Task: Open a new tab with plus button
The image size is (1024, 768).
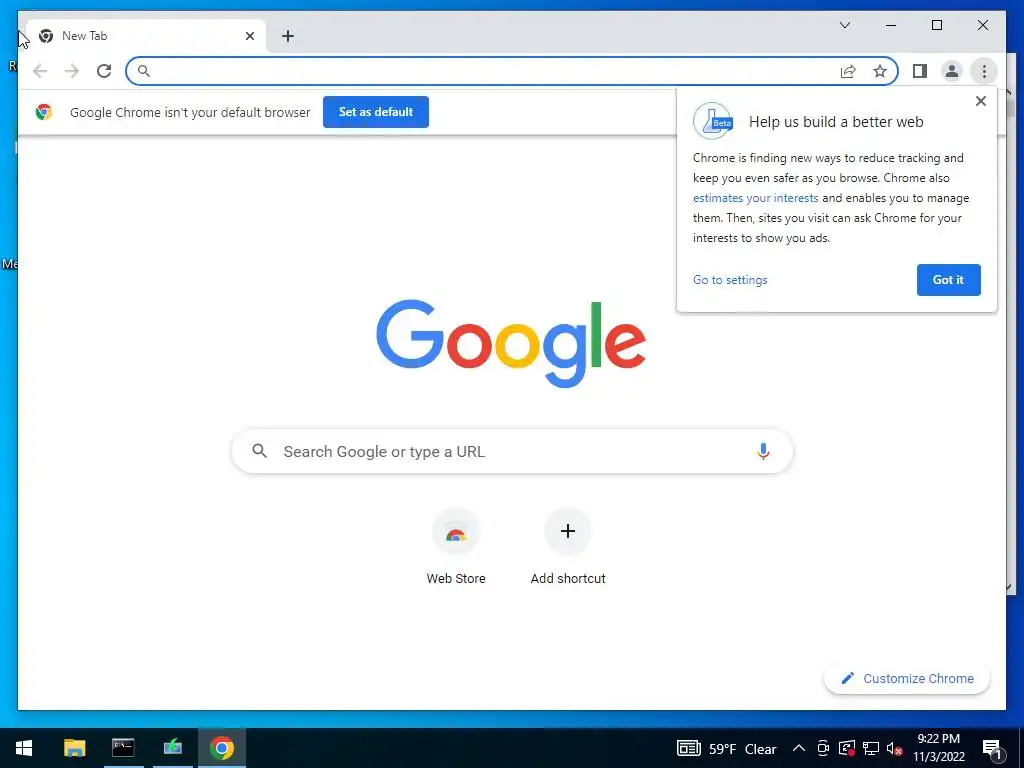Action: click(x=288, y=36)
